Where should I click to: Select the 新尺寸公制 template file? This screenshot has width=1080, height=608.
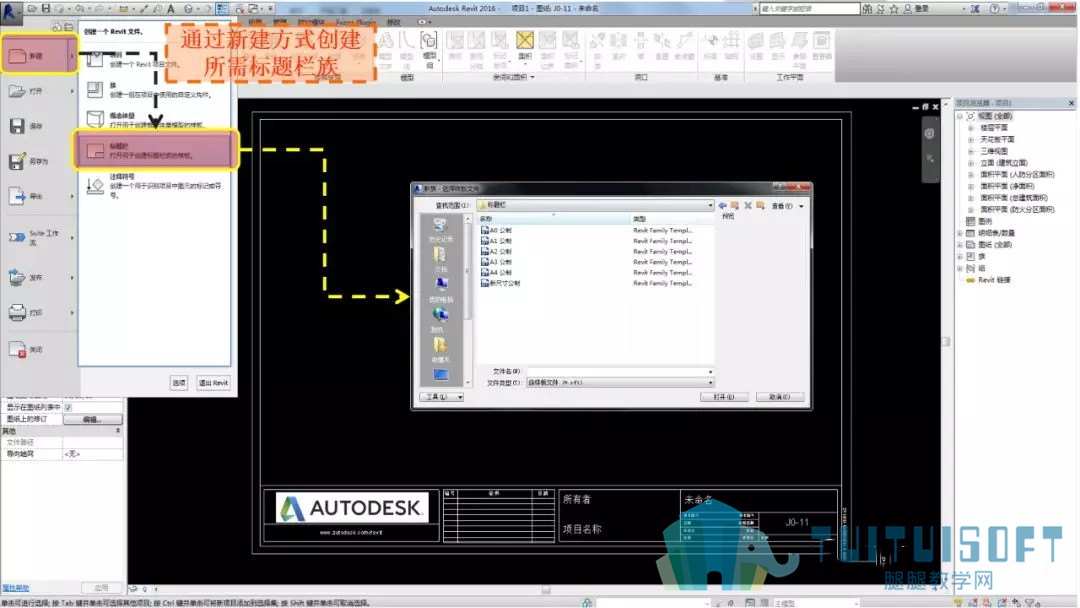501,283
